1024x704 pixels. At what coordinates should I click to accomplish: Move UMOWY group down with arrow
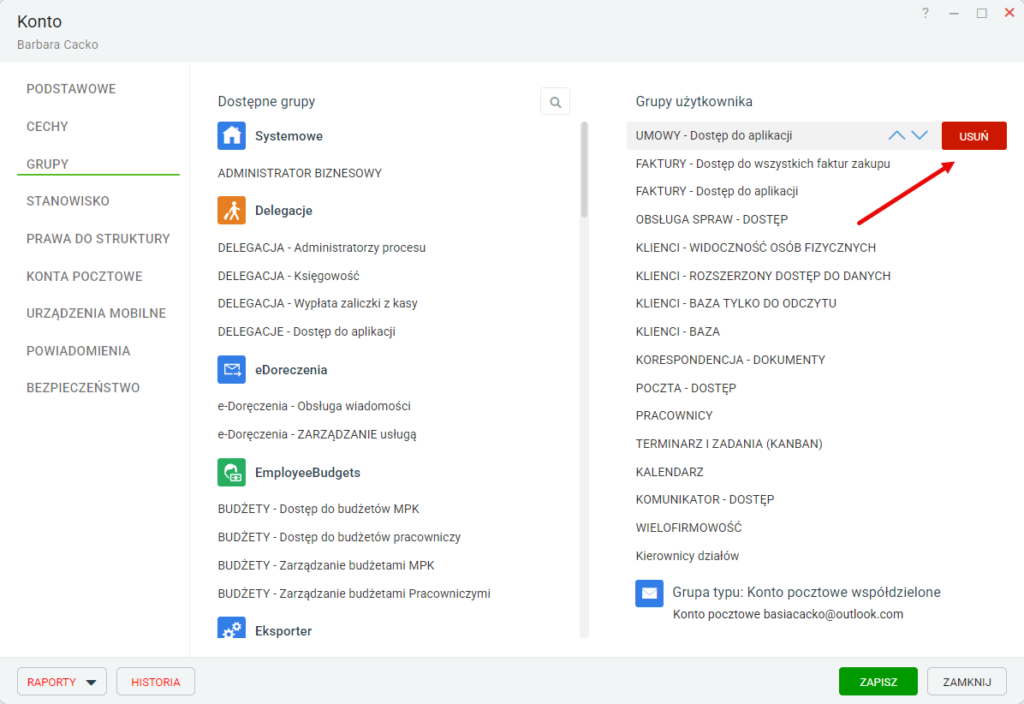[x=920, y=136]
